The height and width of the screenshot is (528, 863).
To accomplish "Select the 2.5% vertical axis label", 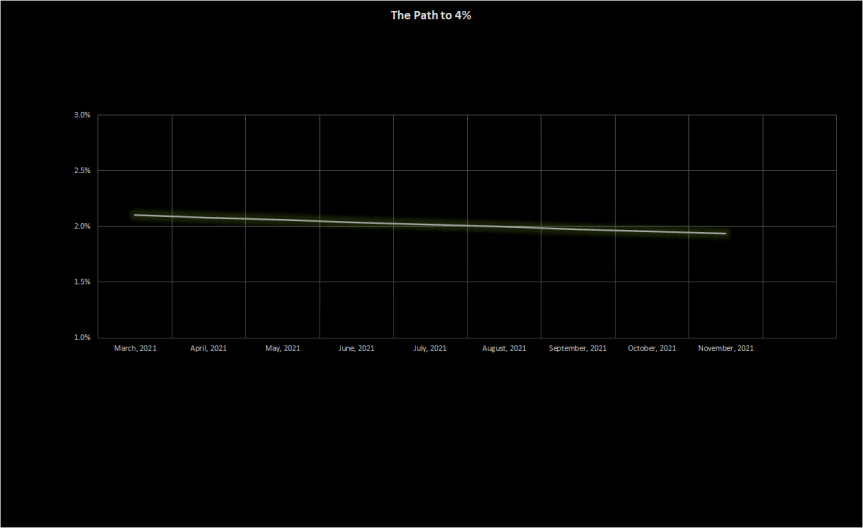I will click(x=81, y=171).
